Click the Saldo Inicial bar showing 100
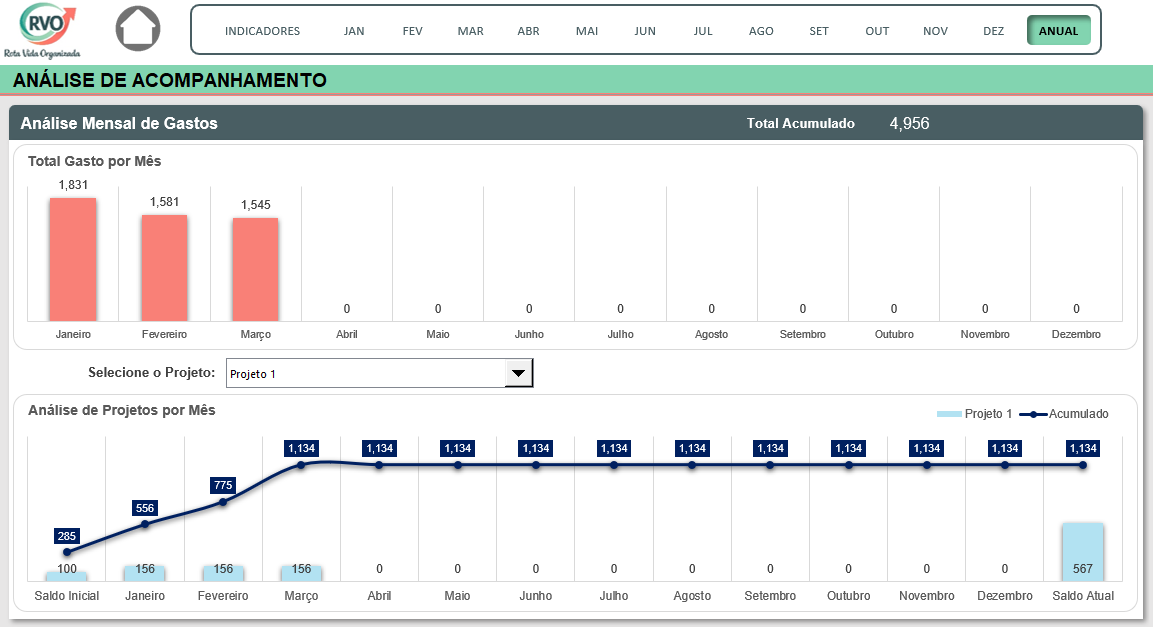The width and height of the screenshot is (1153, 627). tap(66, 576)
